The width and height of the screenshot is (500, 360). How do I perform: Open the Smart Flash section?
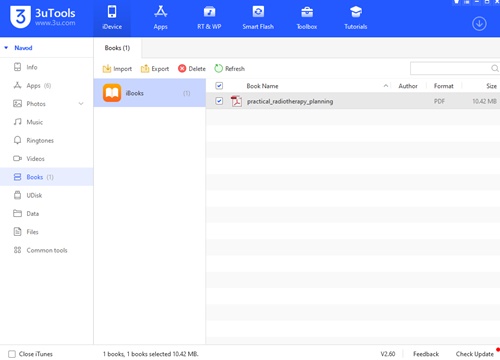[258, 18]
